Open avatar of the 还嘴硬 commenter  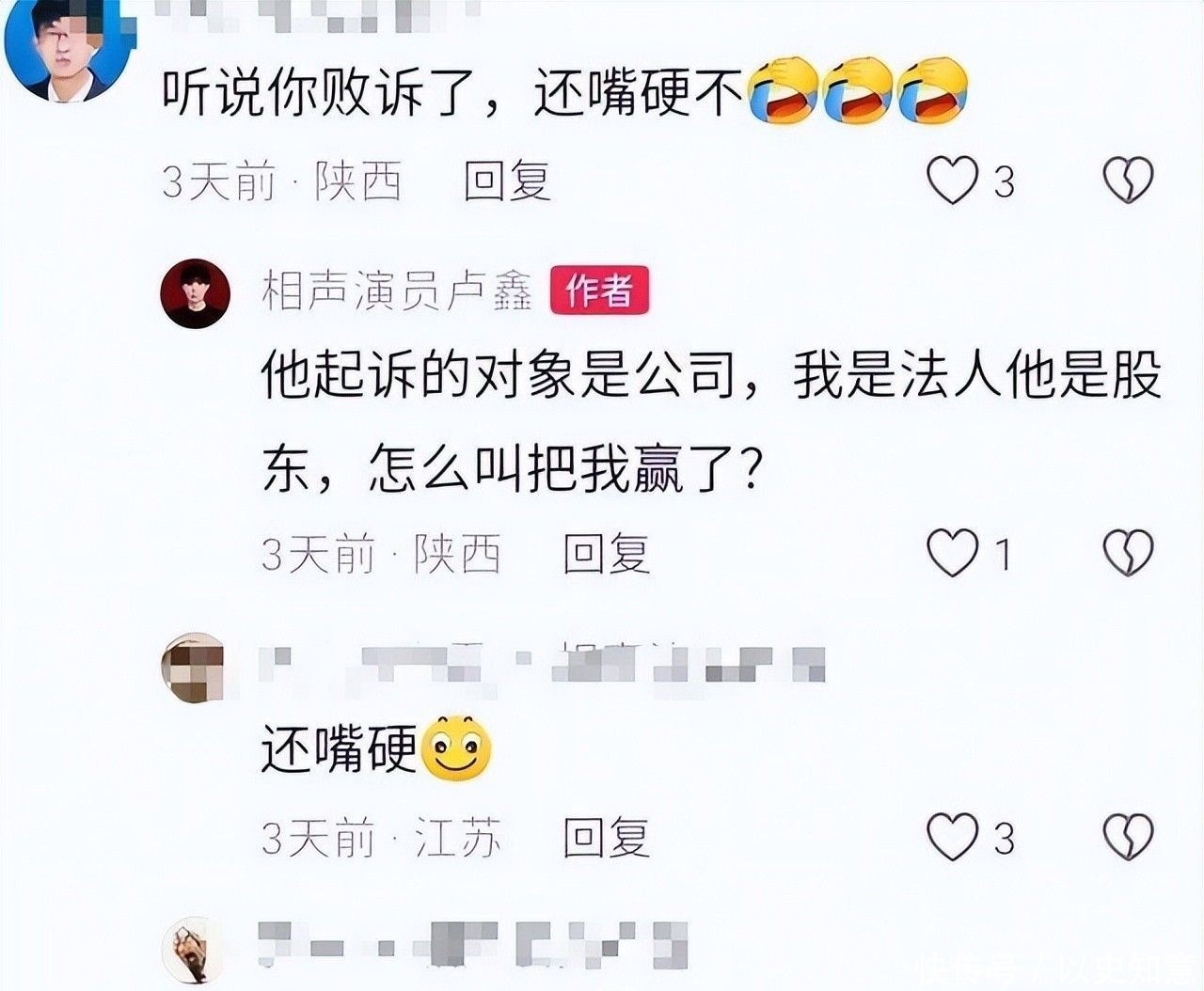point(195,668)
